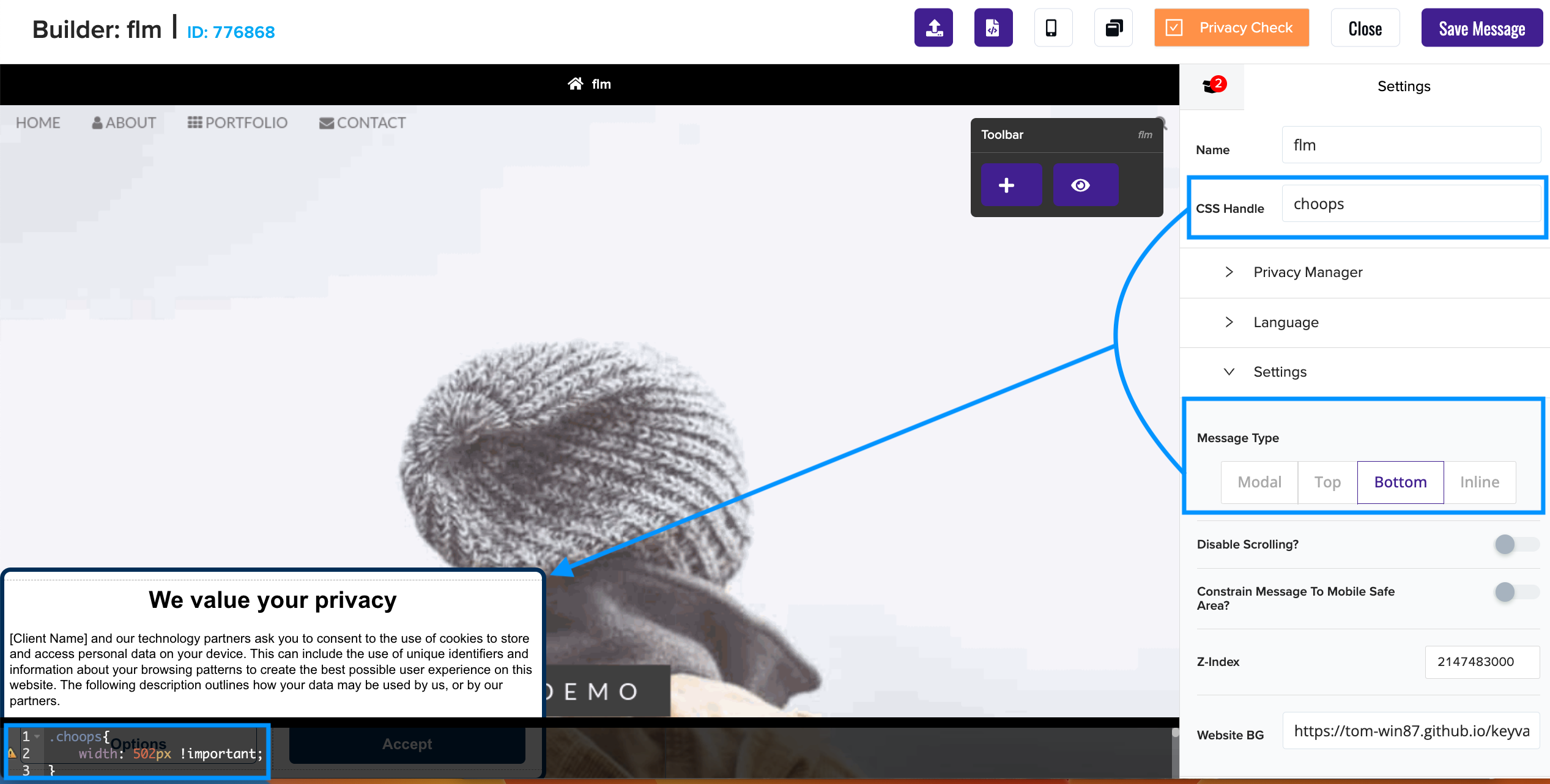Open the layers panel icon with badge
Screen dimensions: 1550x784
[1212, 86]
